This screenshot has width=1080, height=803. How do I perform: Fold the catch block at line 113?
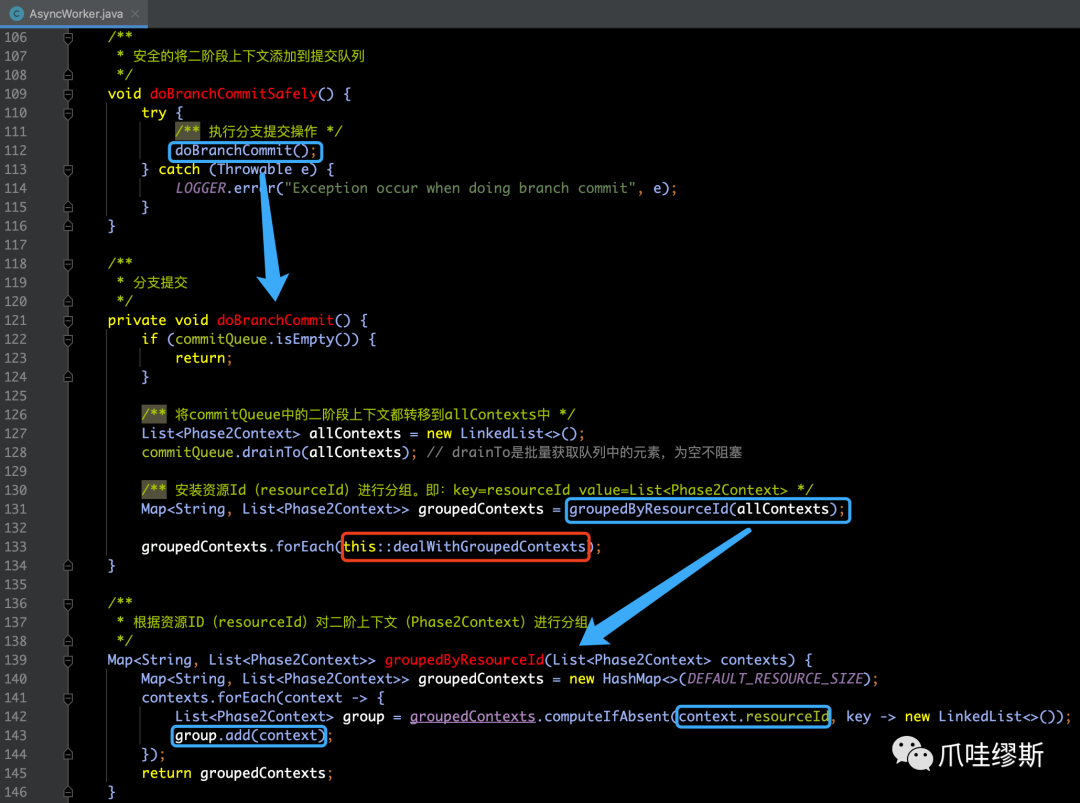(68, 169)
